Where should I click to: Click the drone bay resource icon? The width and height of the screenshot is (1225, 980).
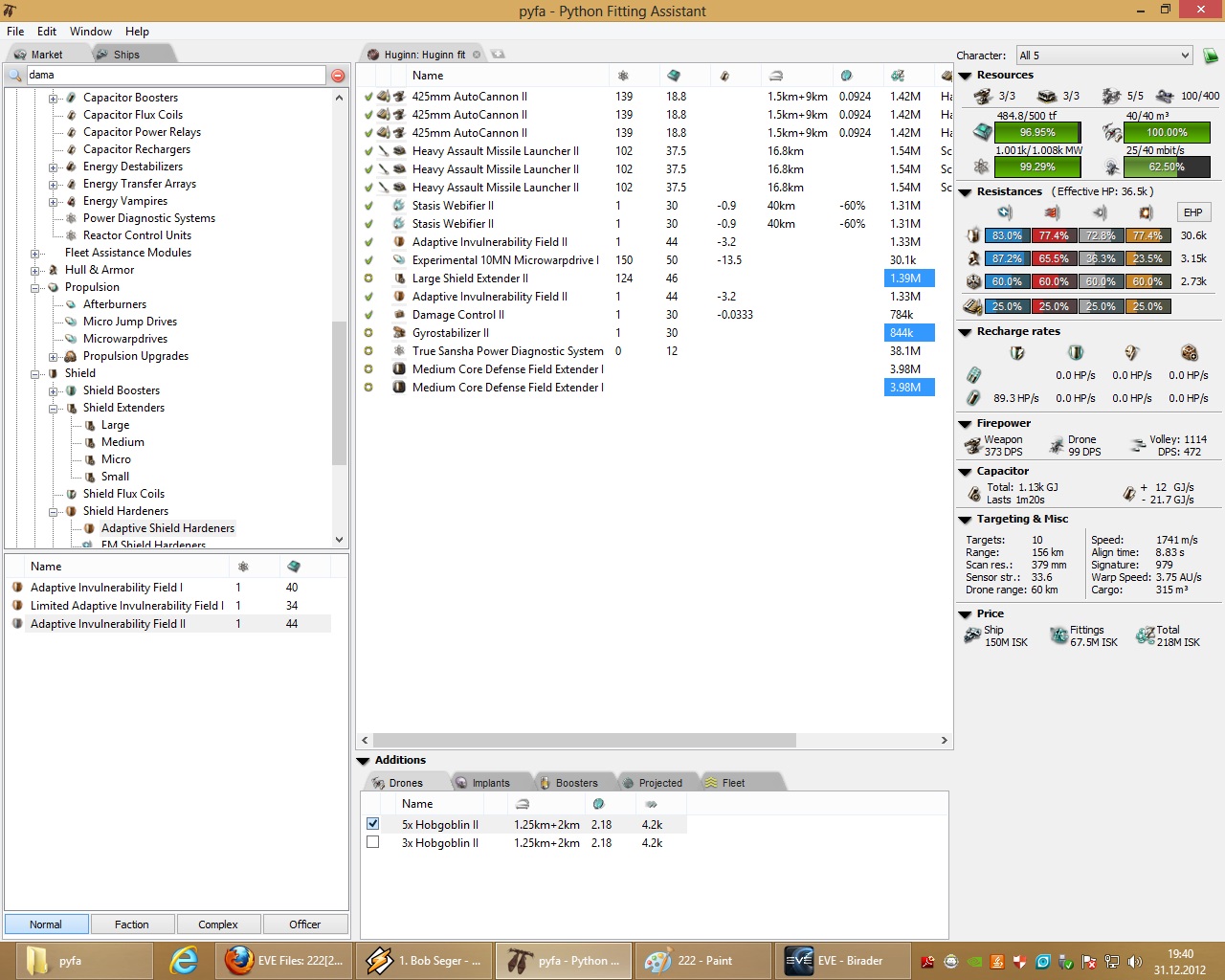[x=1112, y=132]
